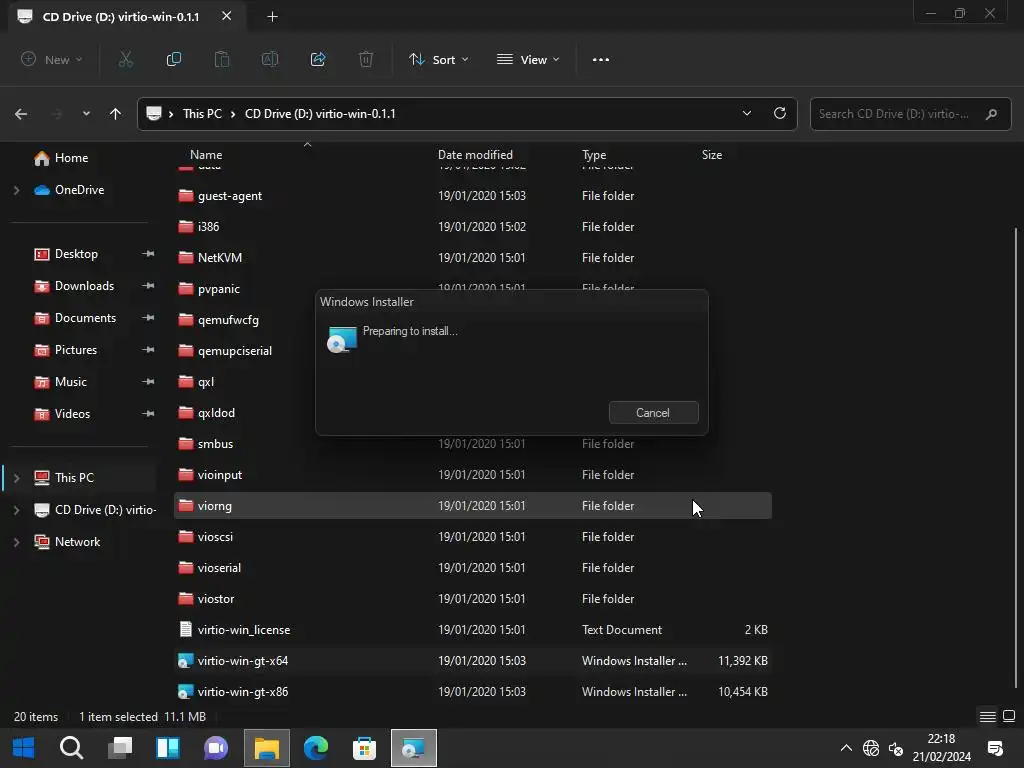
Task: Show hidden tray icons chevron
Action: [846, 748]
